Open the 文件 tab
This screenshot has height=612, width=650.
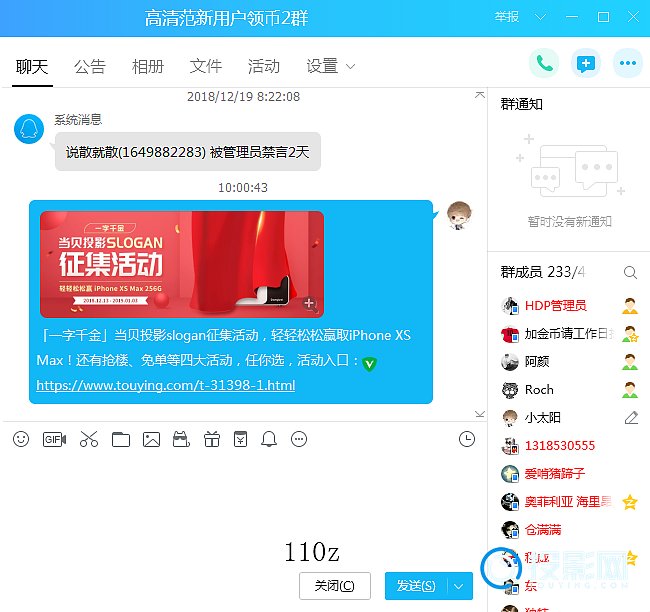[206, 66]
